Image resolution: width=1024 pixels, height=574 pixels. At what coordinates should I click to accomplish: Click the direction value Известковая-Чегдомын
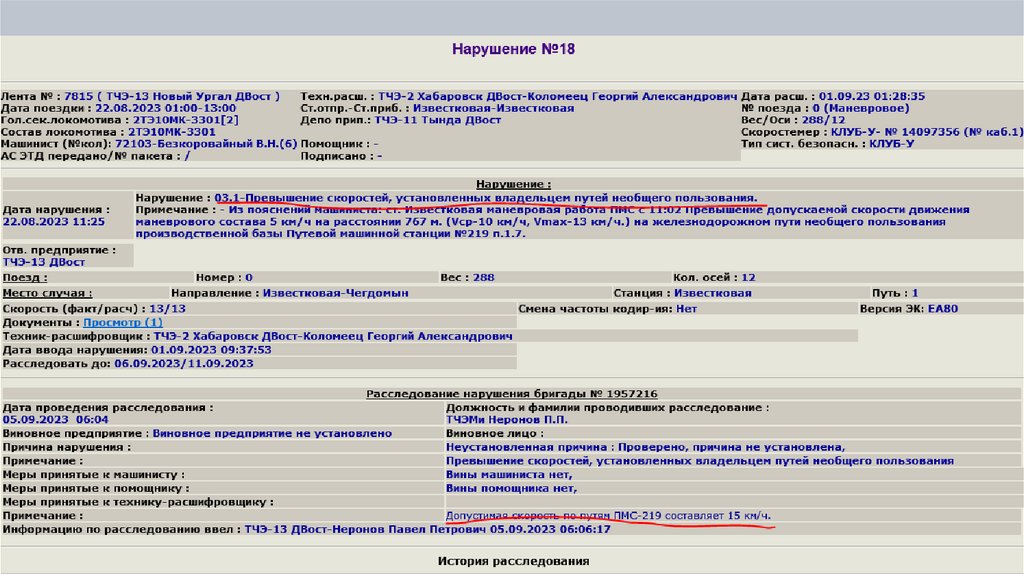[335, 293]
